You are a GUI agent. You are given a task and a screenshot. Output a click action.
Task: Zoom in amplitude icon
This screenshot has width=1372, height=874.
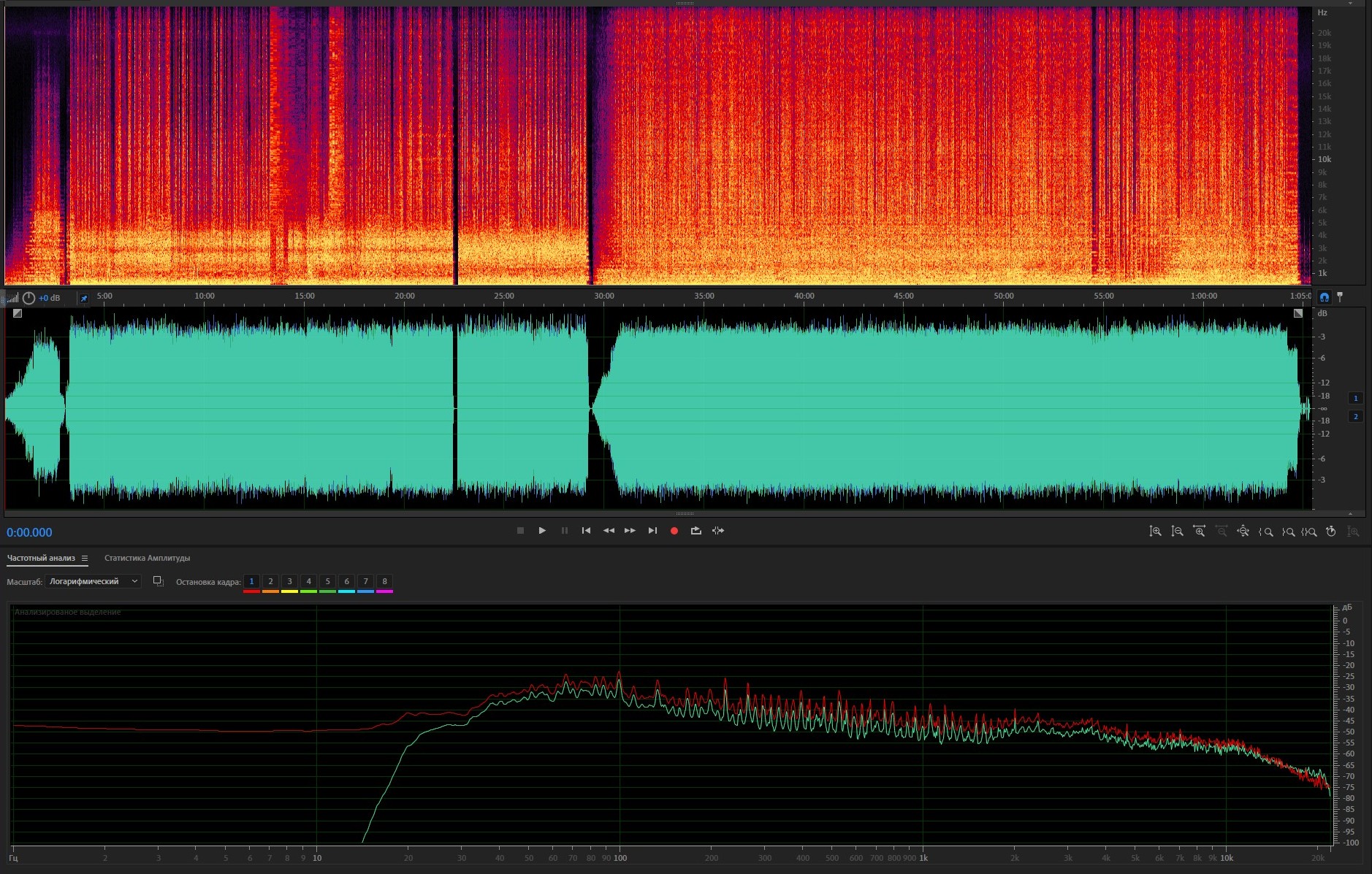[x=1155, y=532]
